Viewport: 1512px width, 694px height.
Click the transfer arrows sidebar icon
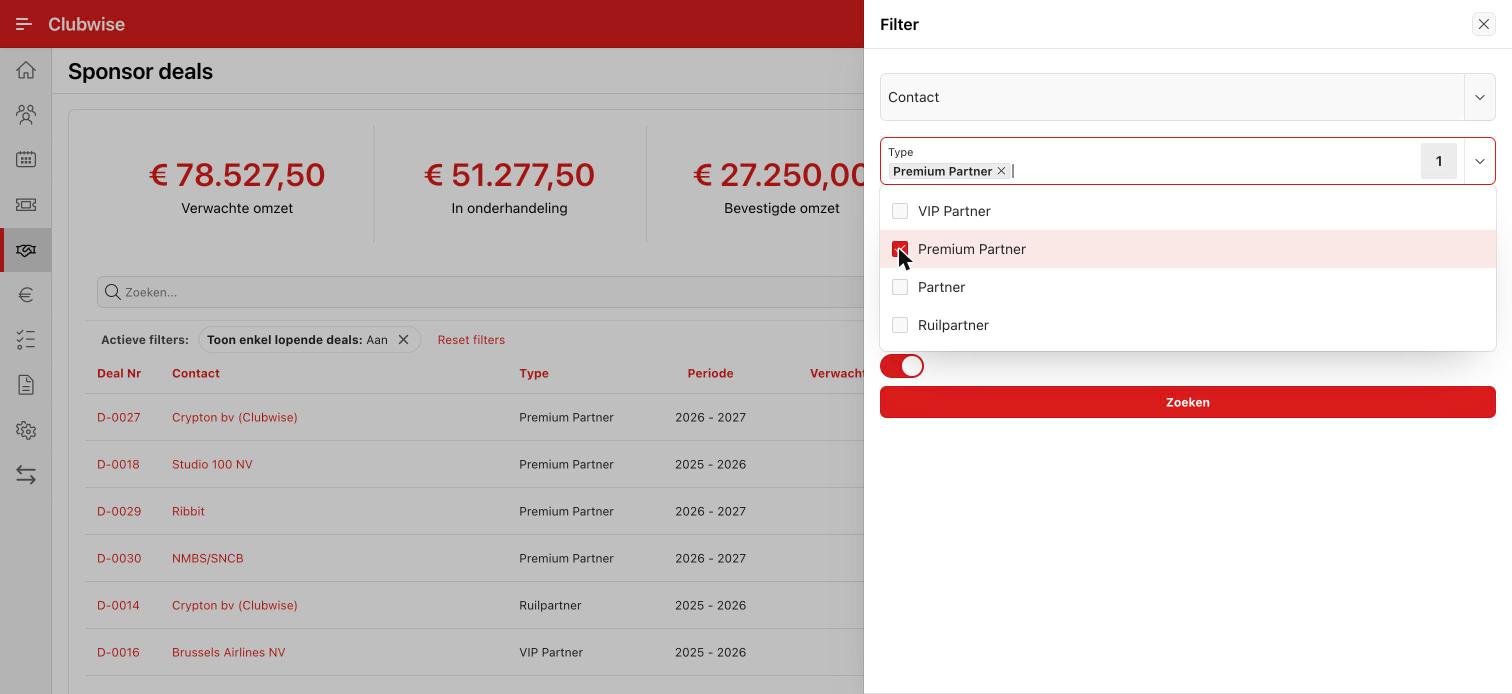(26, 476)
